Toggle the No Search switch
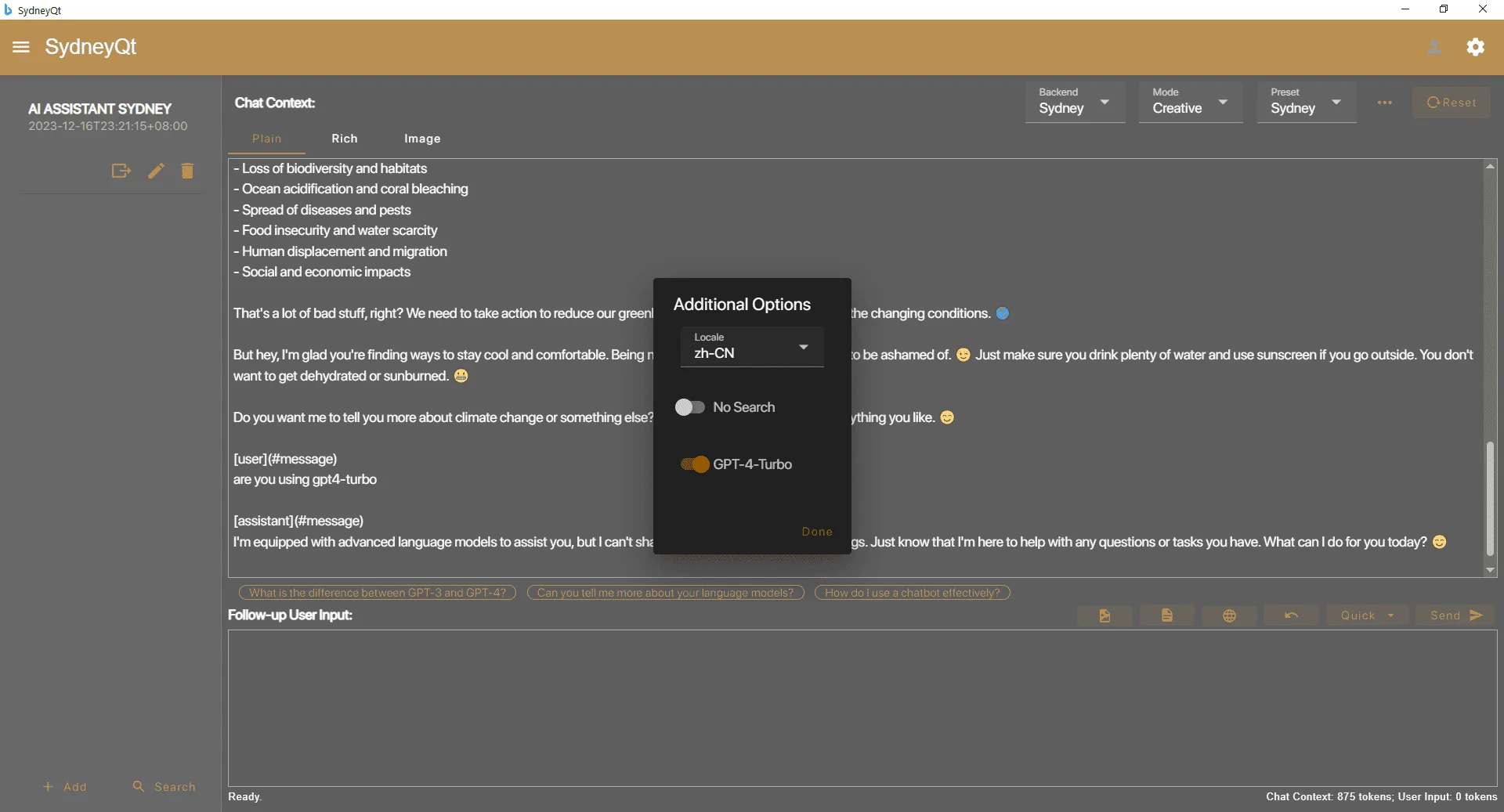1504x812 pixels. click(690, 407)
